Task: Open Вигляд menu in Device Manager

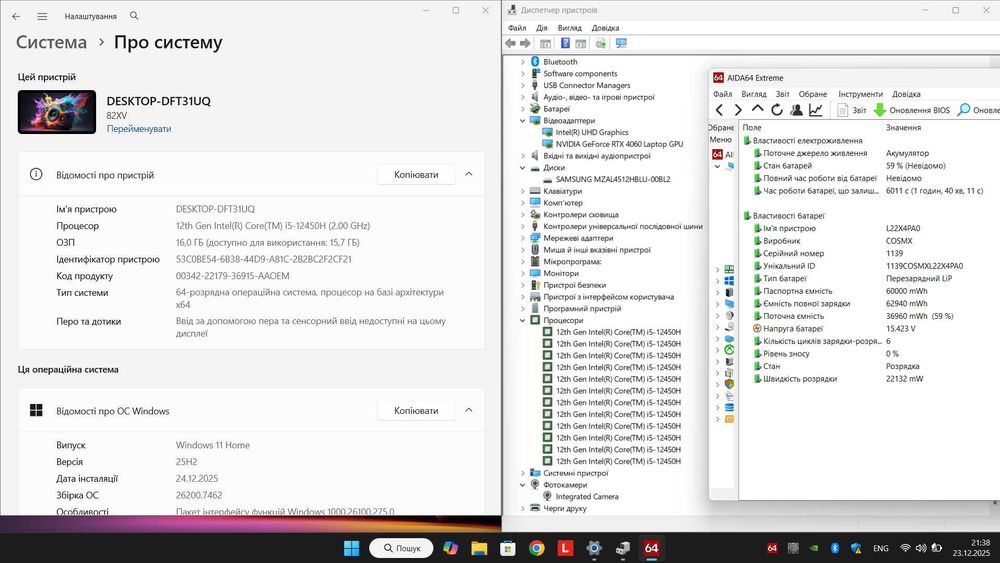Action: point(570,28)
